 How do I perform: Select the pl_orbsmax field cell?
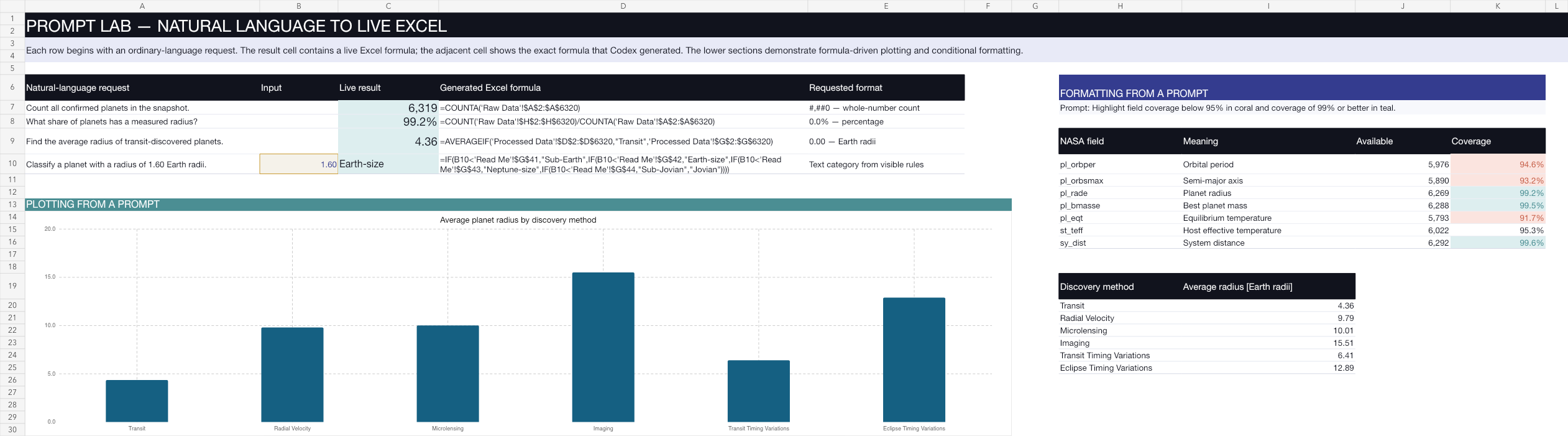(x=1120, y=180)
